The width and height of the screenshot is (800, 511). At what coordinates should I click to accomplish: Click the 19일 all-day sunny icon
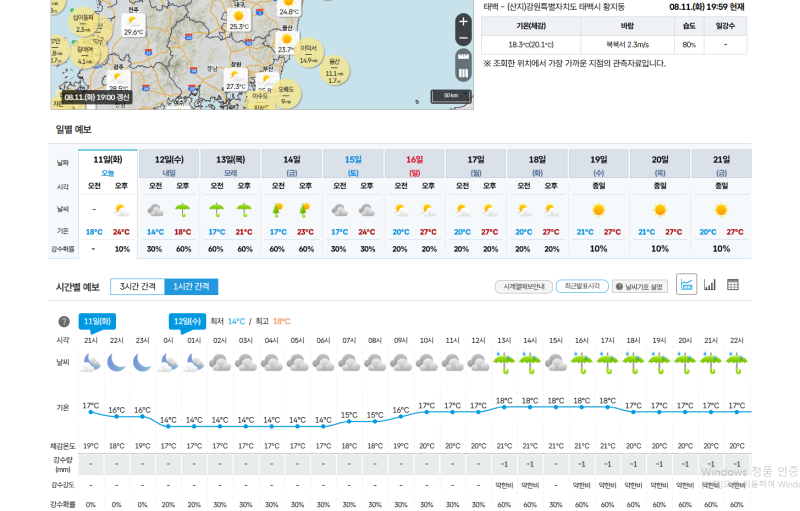[x=598, y=210]
